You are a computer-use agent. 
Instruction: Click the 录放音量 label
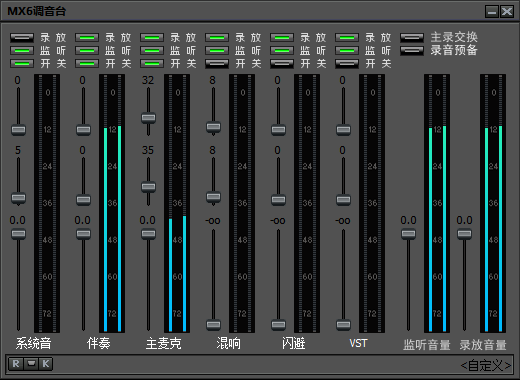483,345
